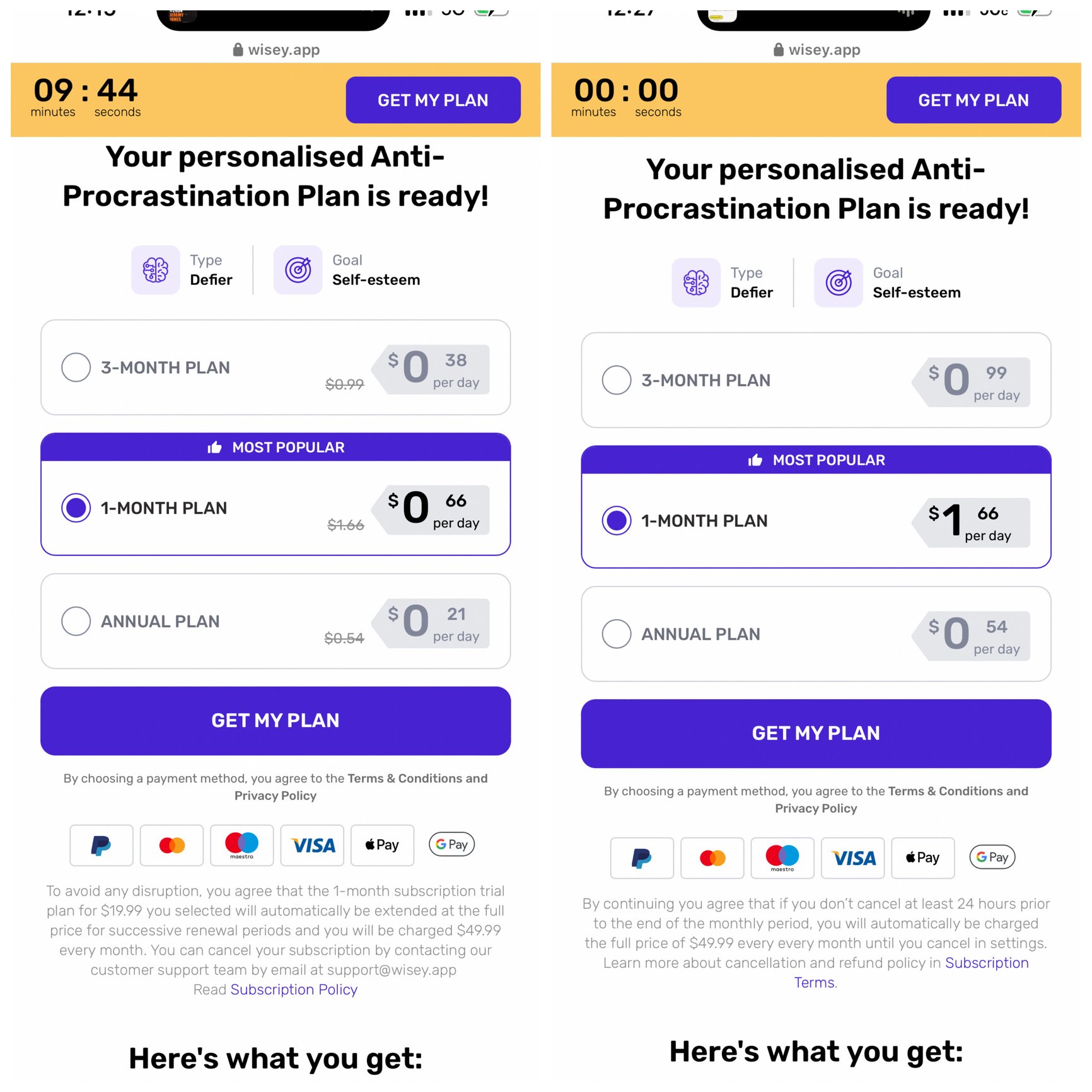The image size is (1092, 1092).
Task: Open the Subscription Policy link
Action: coord(294,989)
